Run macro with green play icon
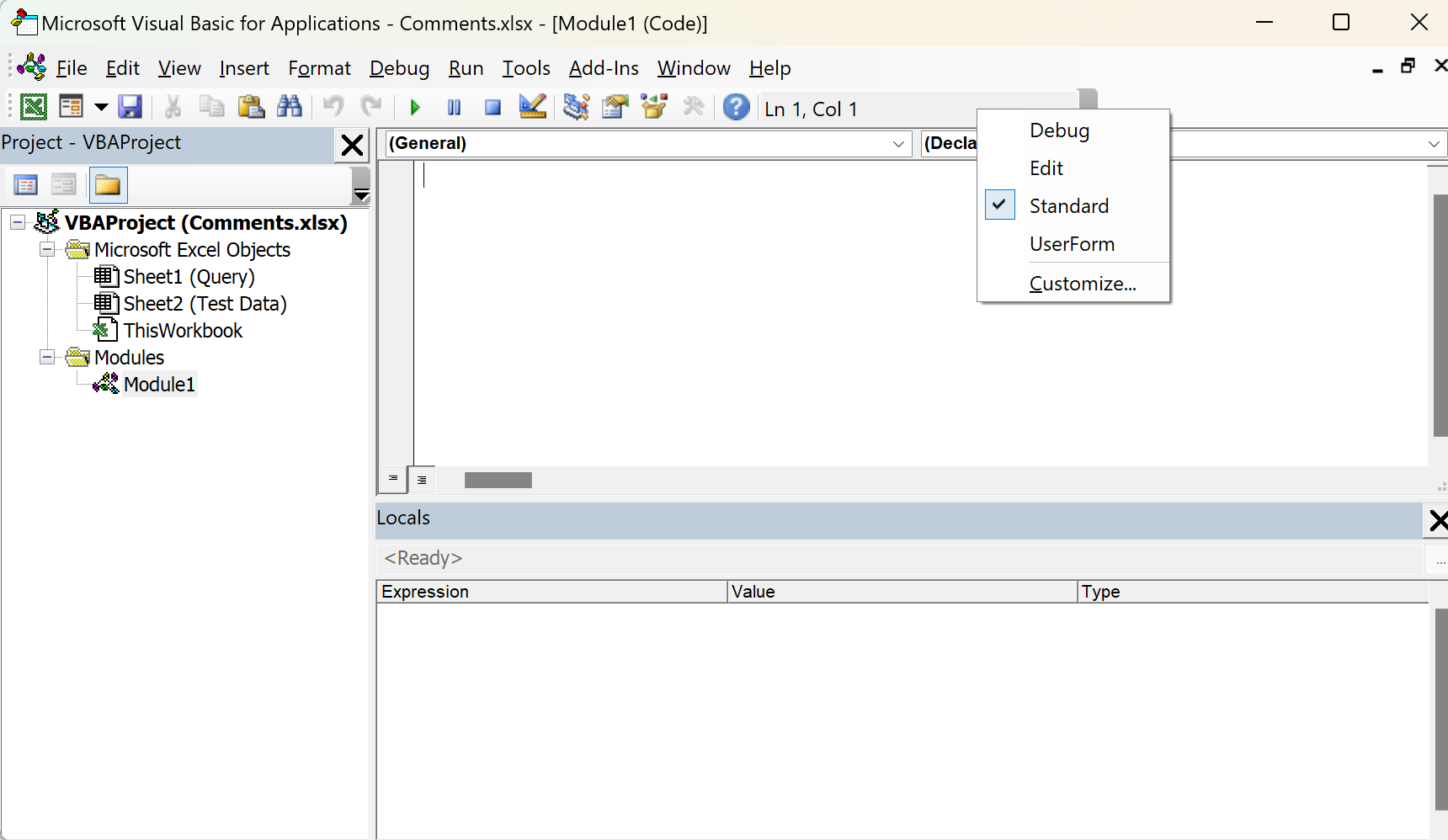 (x=415, y=107)
